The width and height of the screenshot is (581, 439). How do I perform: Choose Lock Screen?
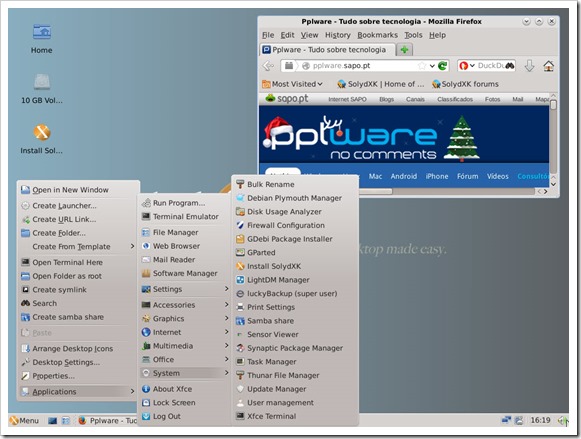pyautogui.click(x=185, y=403)
